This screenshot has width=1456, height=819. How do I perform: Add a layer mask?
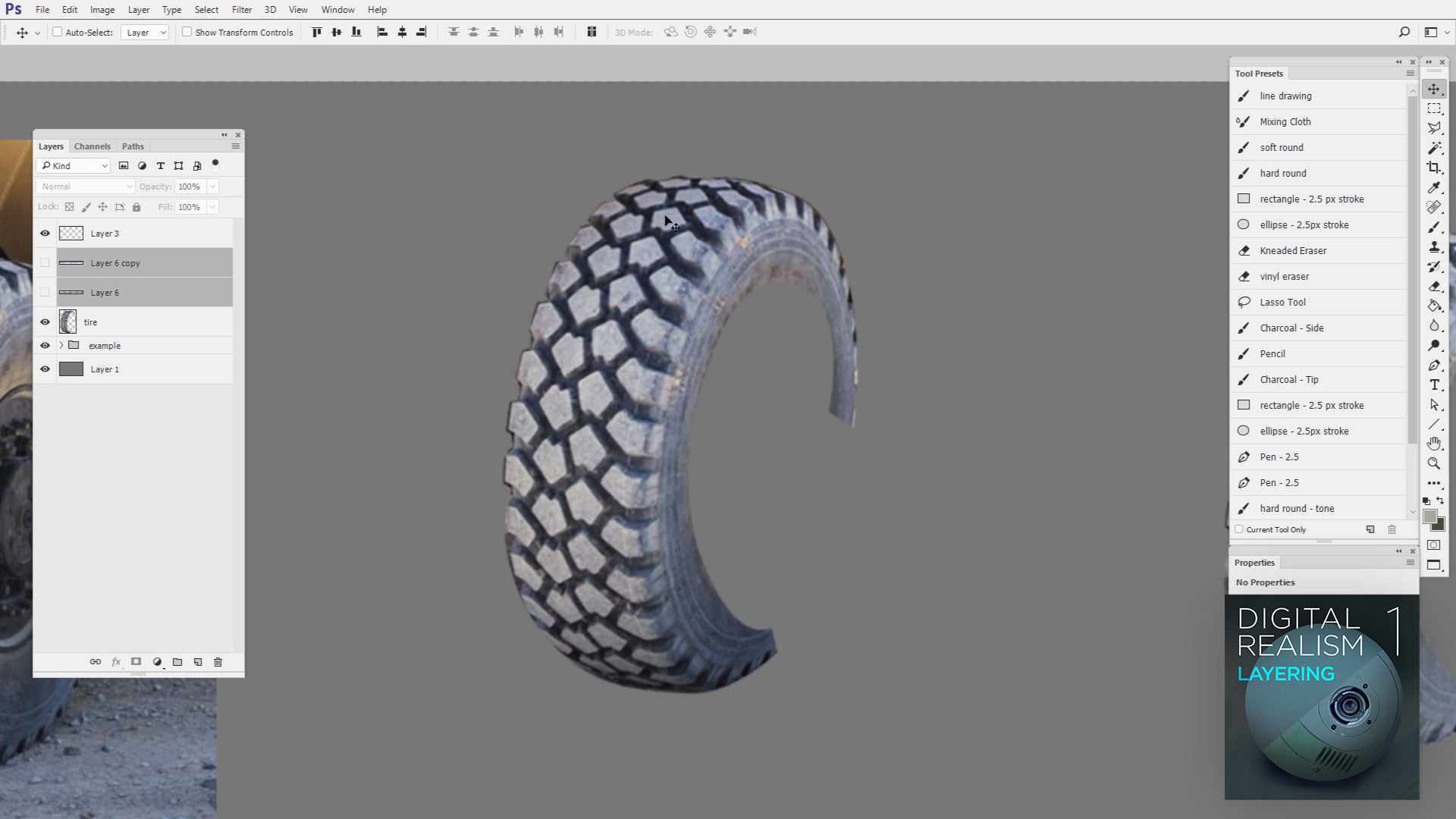[136, 662]
